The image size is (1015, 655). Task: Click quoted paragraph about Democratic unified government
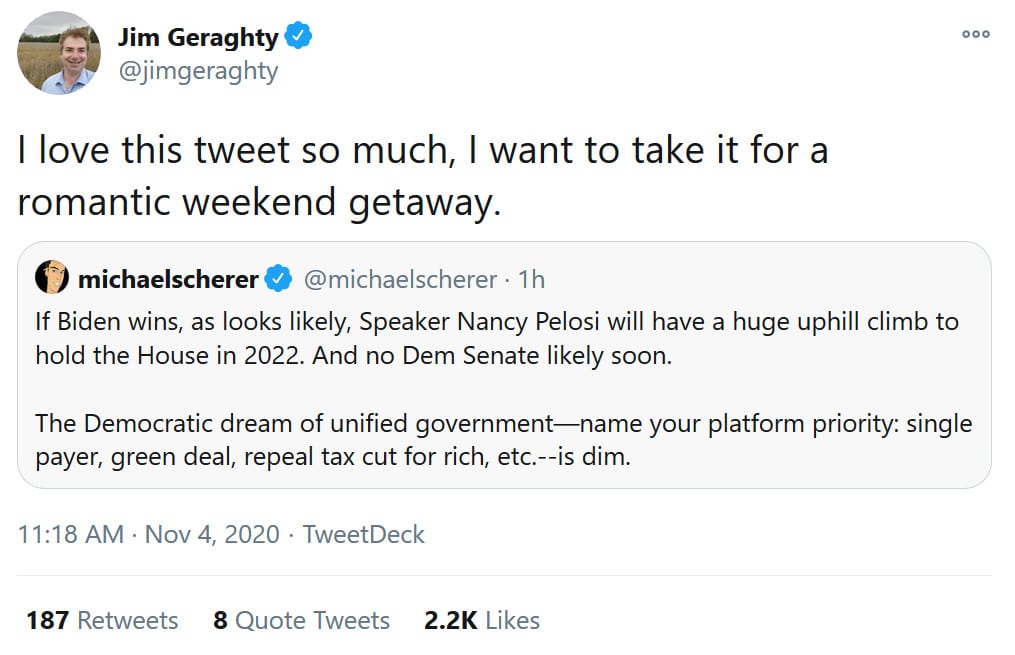coord(503,439)
